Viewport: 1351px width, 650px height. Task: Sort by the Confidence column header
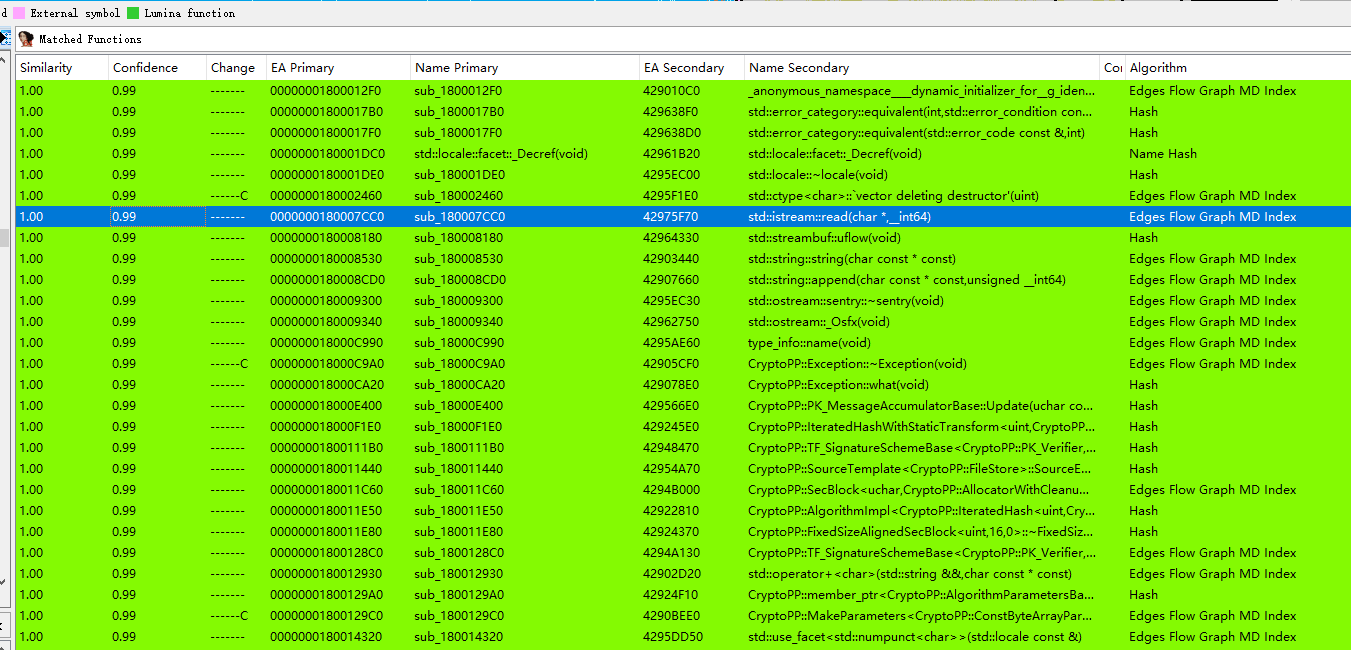145,68
